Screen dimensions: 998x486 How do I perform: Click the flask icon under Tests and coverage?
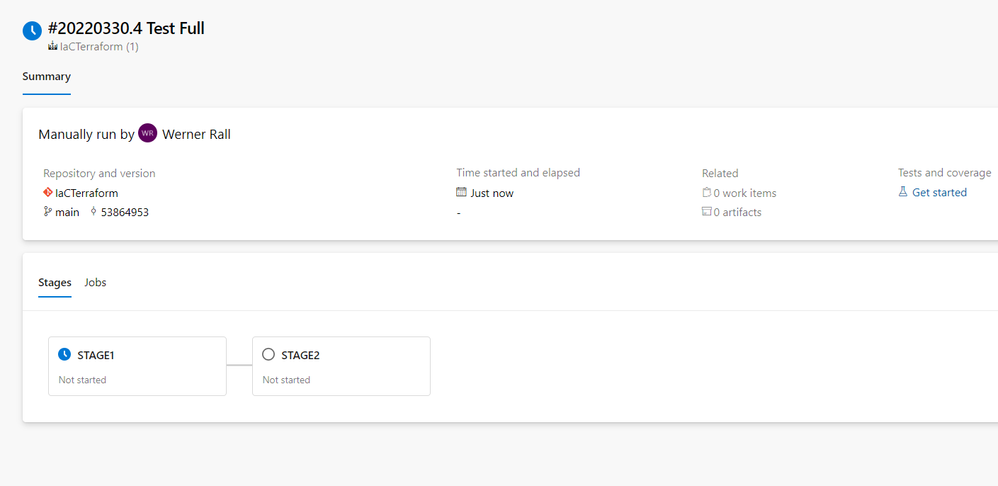pyautogui.click(x=903, y=192)
